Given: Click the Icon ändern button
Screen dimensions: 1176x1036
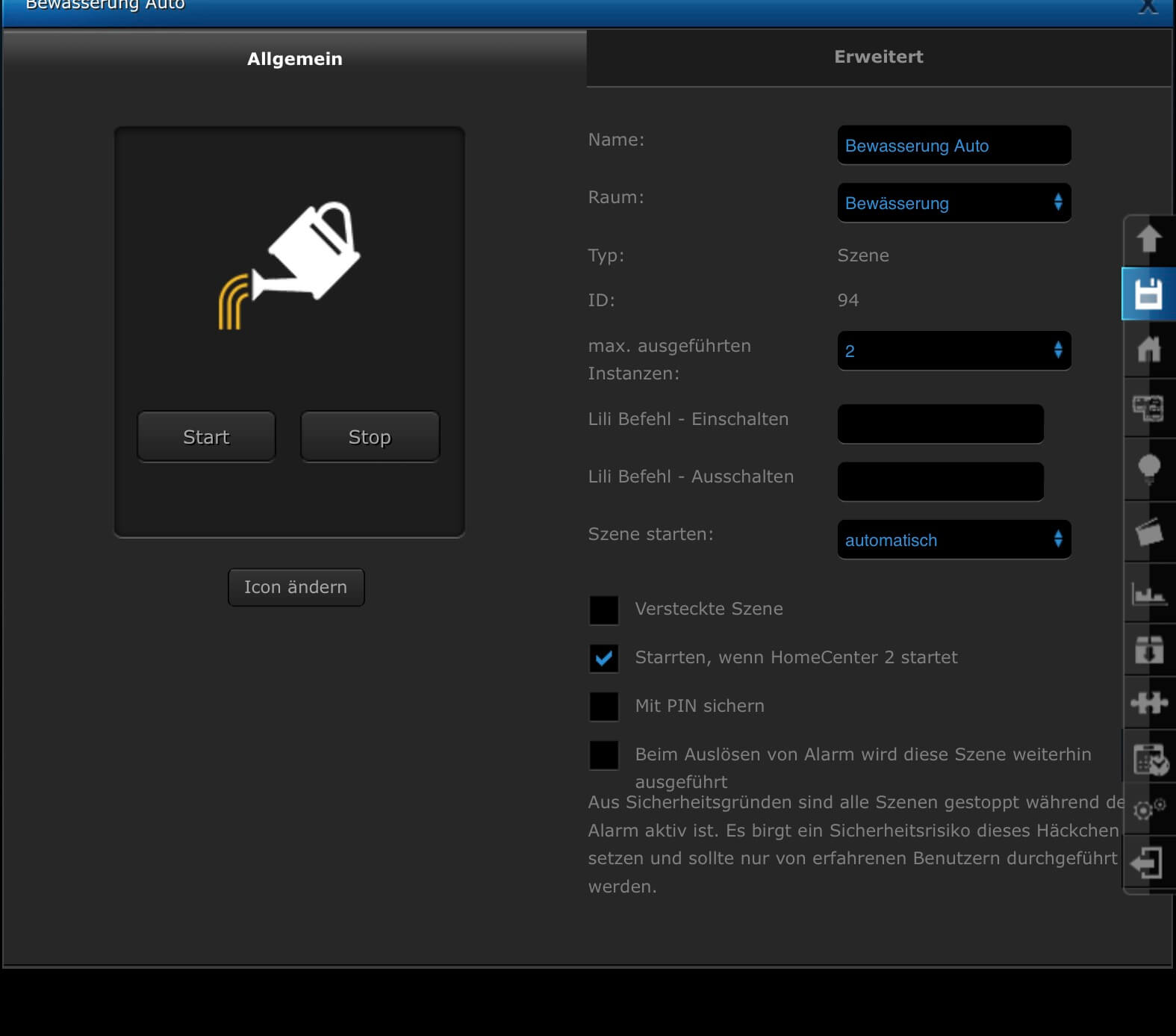Looking at the screenshot, I should pyautogui.click(x=296, y=587).
